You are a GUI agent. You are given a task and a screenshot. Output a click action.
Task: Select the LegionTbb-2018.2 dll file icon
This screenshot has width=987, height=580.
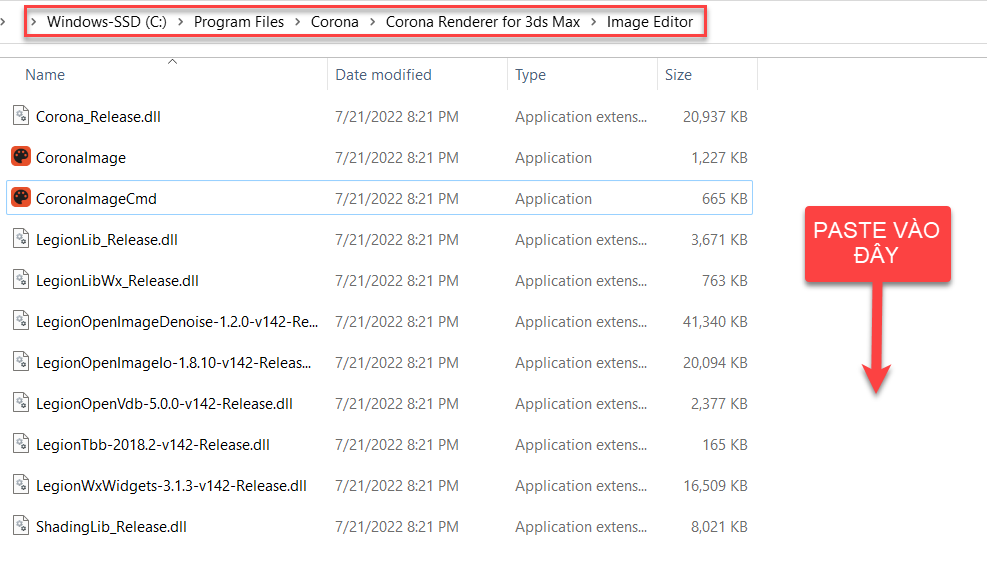(x=21, y=444)
